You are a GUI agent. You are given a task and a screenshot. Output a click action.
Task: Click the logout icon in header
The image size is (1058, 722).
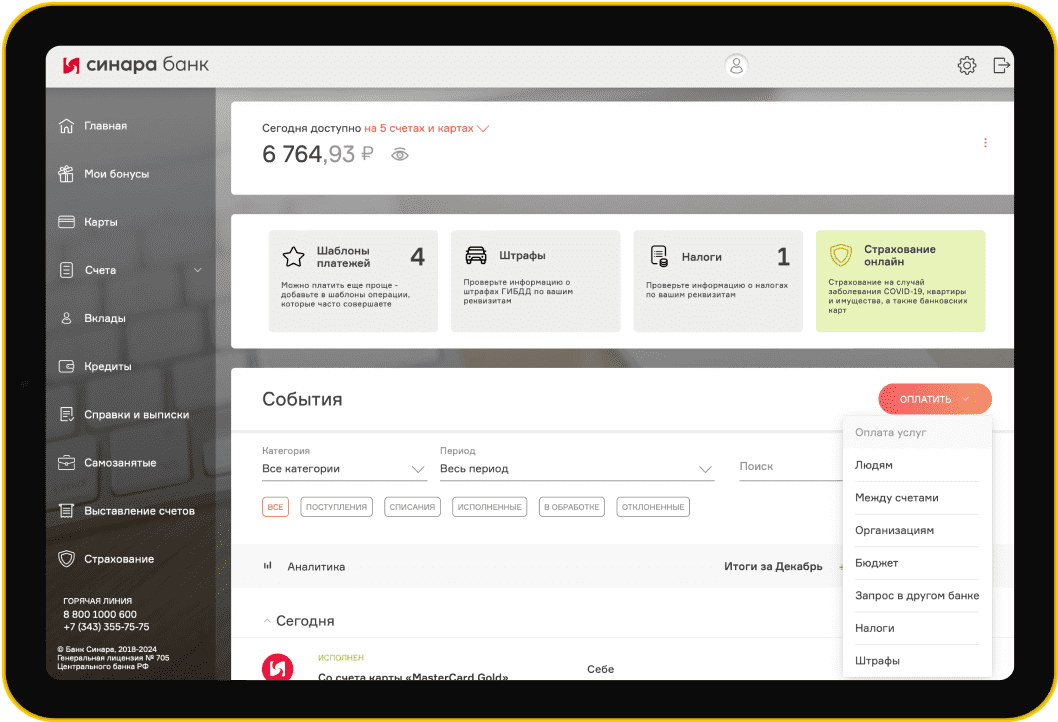[x=1001, y=66]
